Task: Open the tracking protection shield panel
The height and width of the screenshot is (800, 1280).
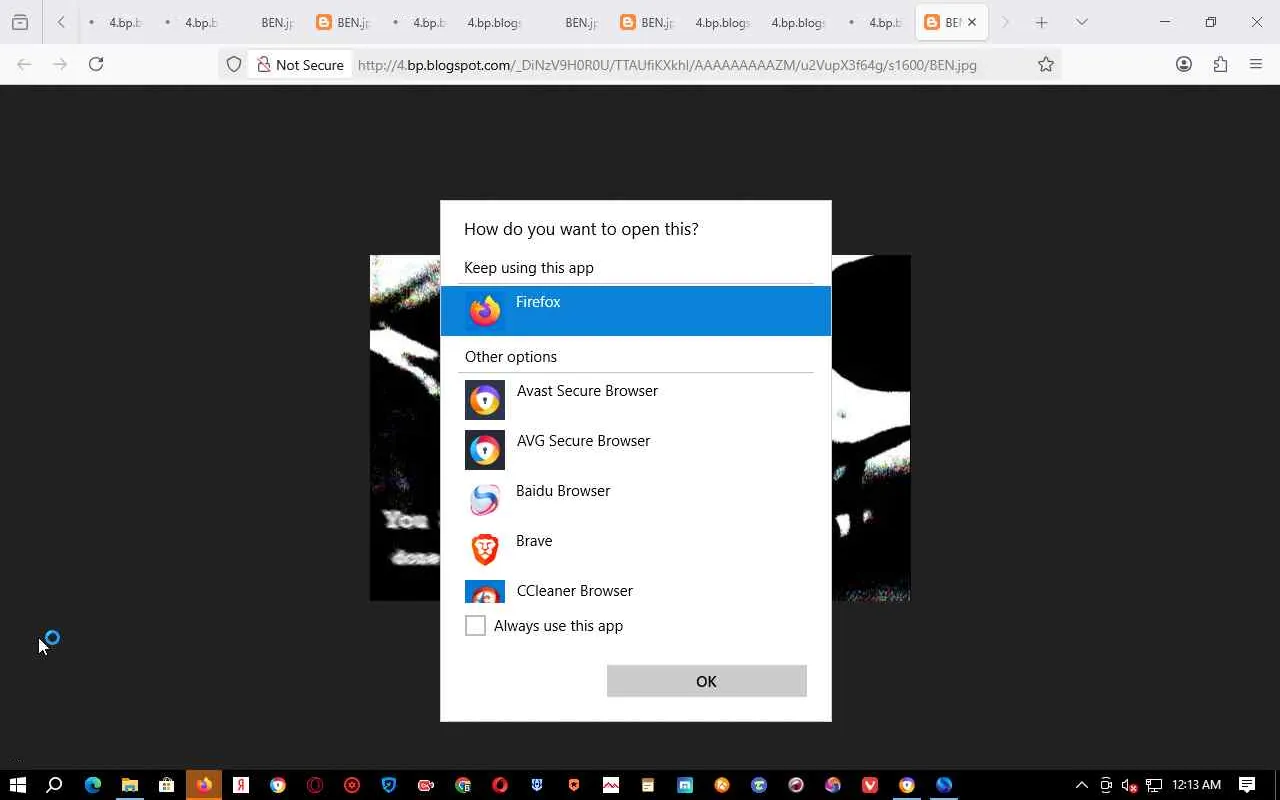Action: [x=234, y=65]
